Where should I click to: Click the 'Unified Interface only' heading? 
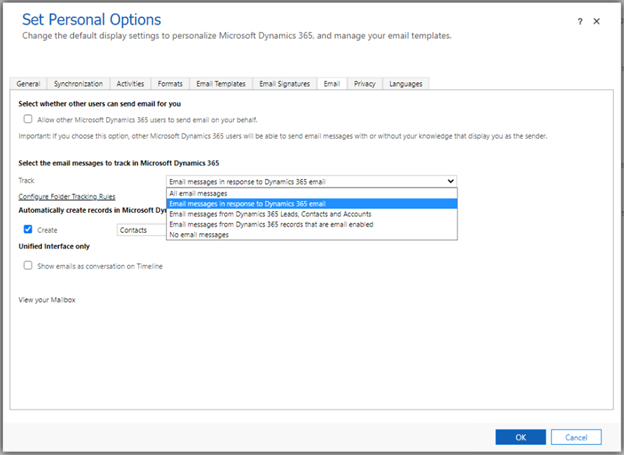click(x=54, y=246)
